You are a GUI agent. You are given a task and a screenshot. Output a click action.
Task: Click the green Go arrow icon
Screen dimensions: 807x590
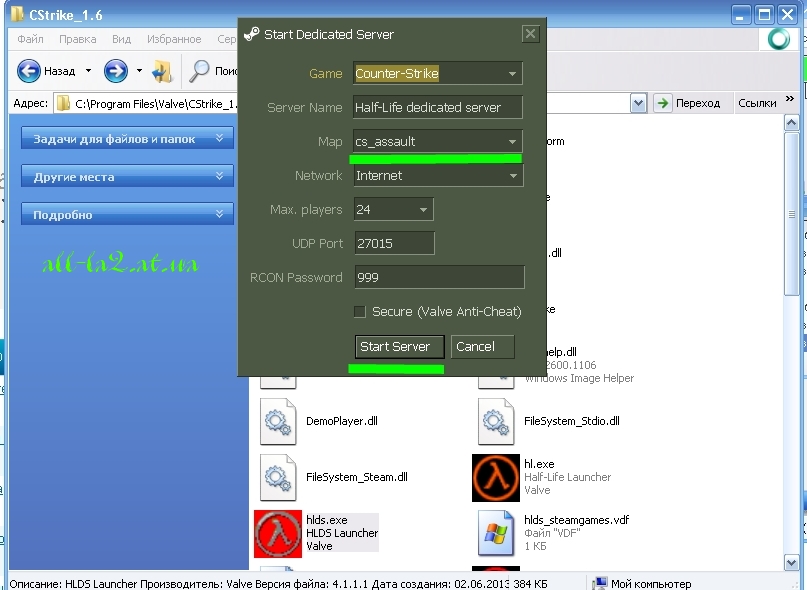click(x=663, y=103)
